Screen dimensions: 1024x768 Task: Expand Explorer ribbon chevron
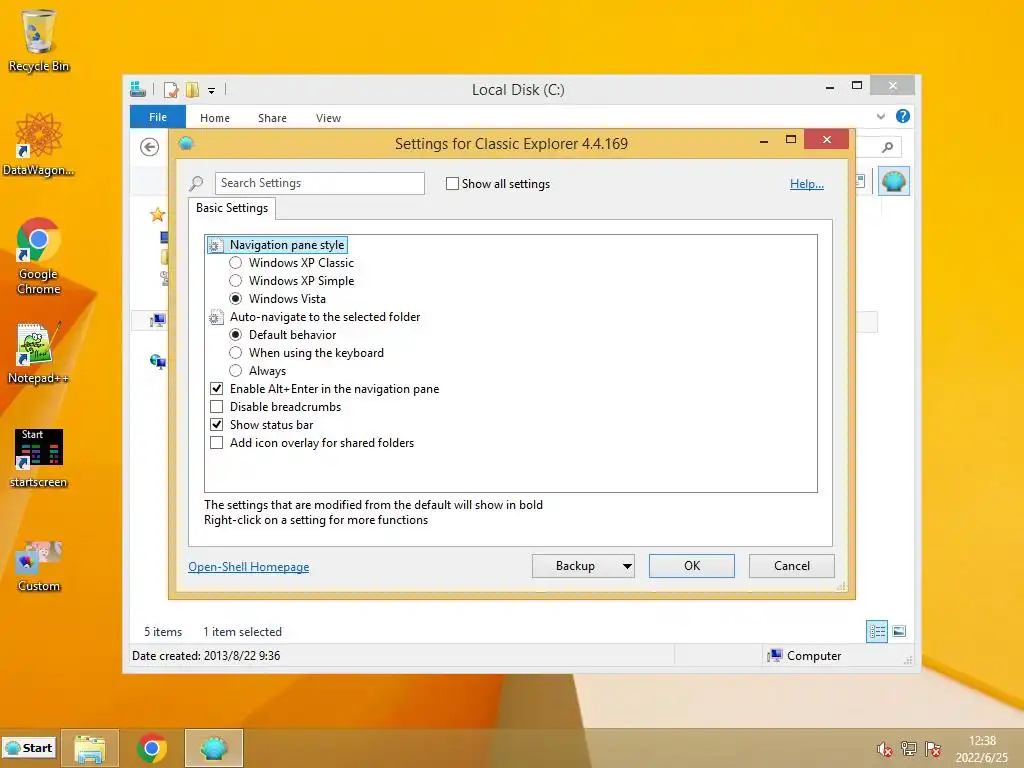click(x=880, y=116)
